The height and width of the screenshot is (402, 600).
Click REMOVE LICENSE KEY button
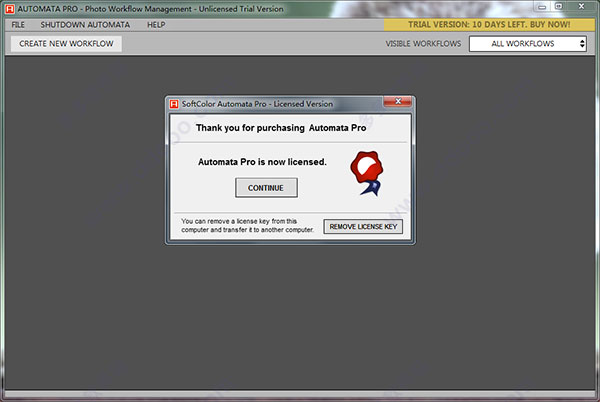[363, 226]
